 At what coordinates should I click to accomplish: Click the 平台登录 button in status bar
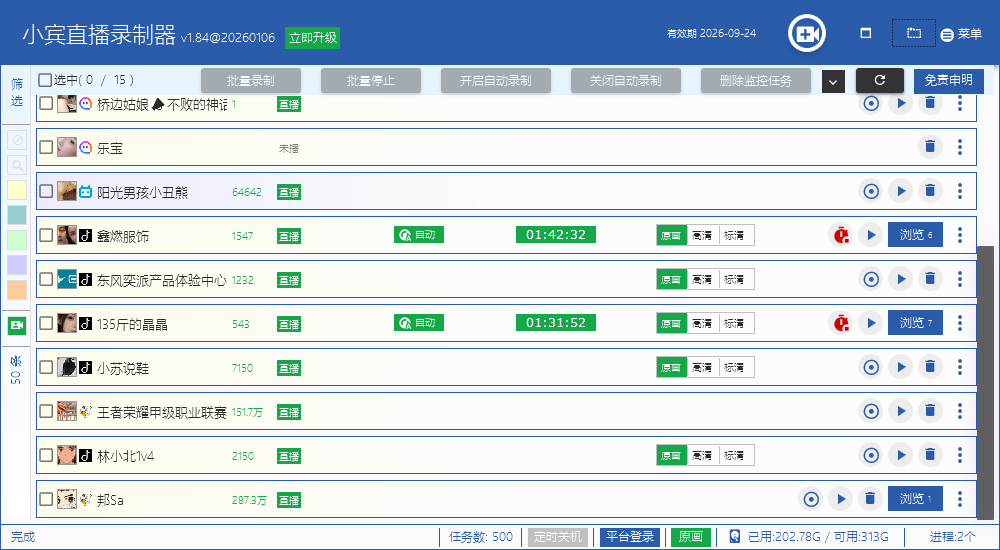630,537
